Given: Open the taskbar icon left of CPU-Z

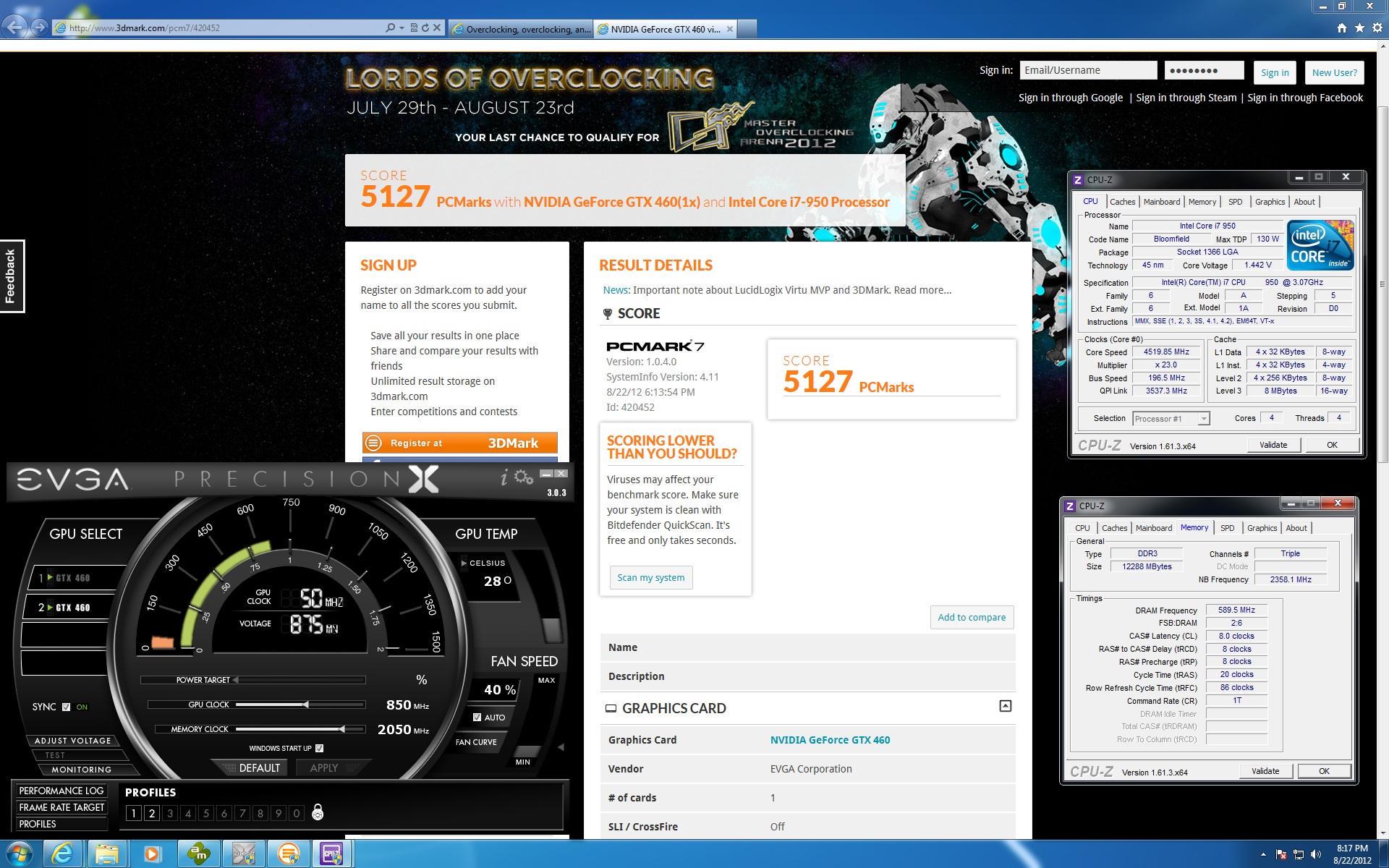Looking at the screenshot, I should point(288,854).
